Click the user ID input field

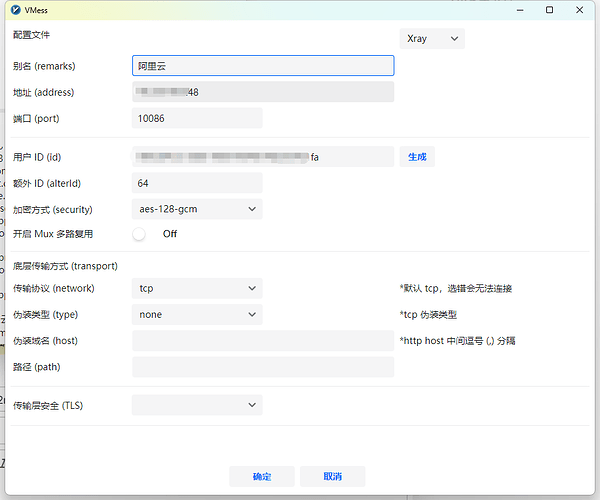pos(263,157)
